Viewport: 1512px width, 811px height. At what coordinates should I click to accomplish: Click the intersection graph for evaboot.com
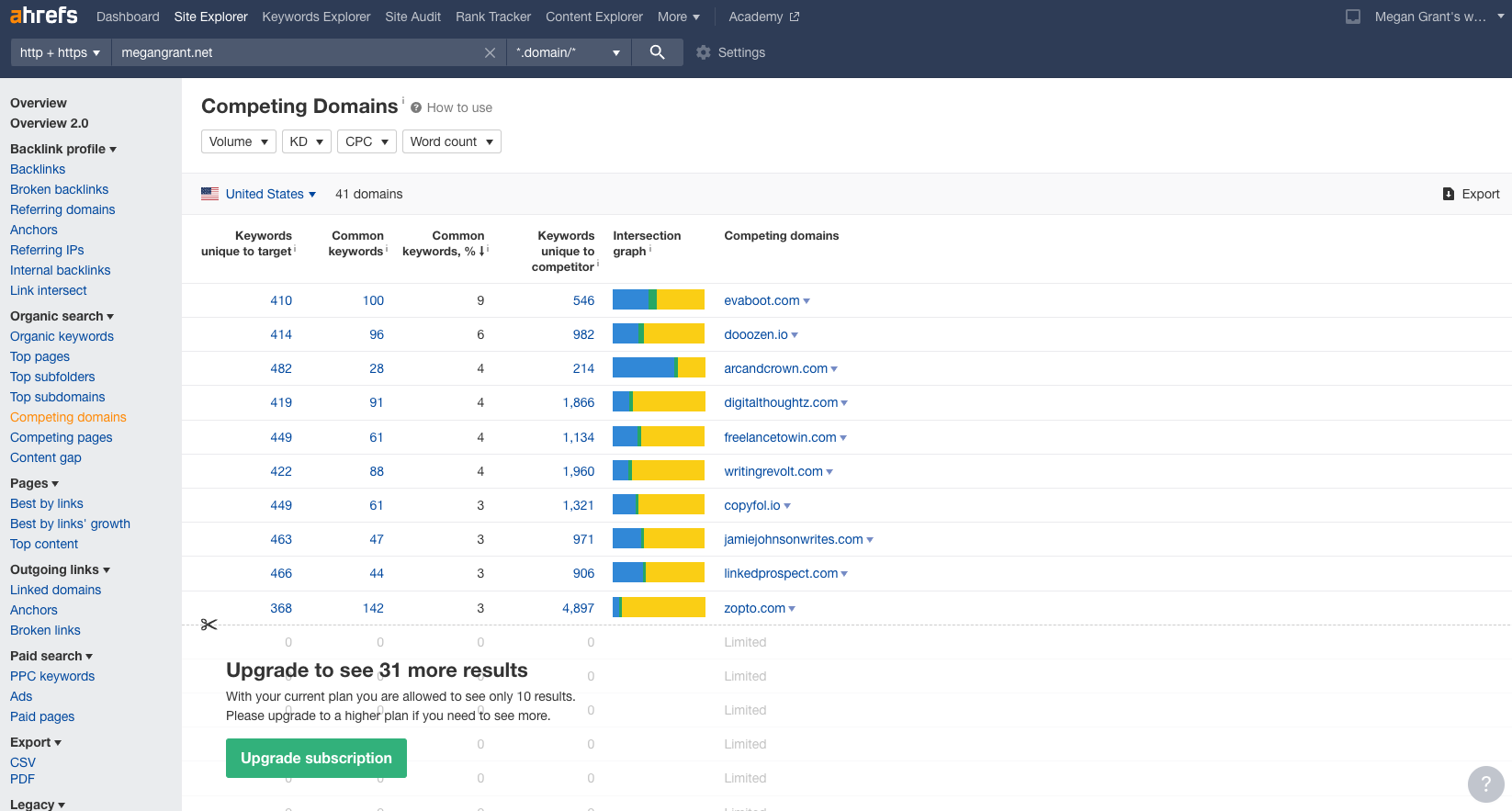pos(659,299)
